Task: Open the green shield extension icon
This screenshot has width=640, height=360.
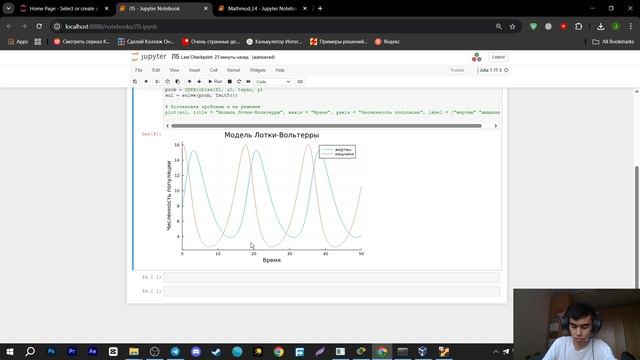Action: coord(533,27)
